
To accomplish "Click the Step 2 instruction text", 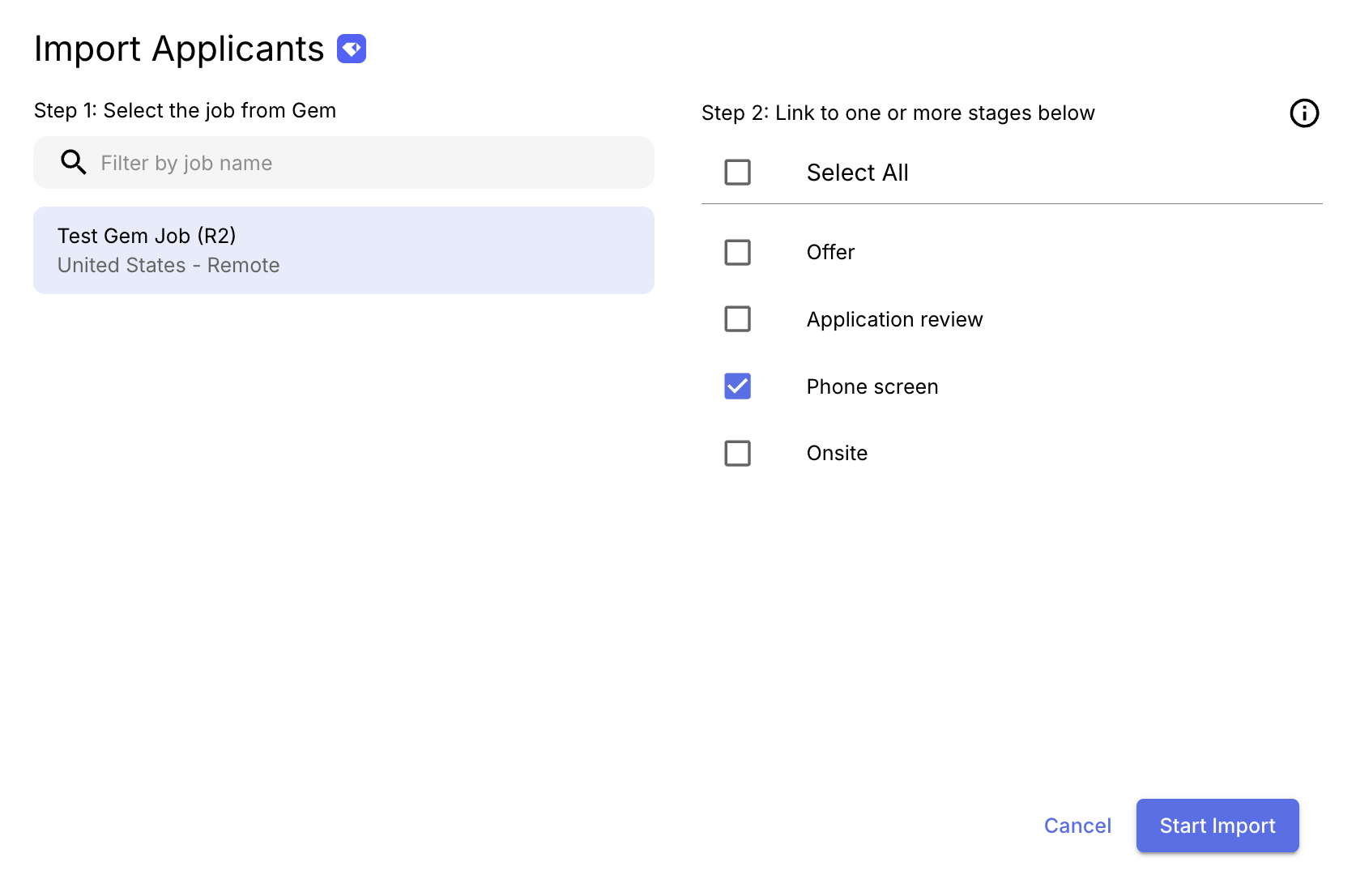I will (898, 113).
